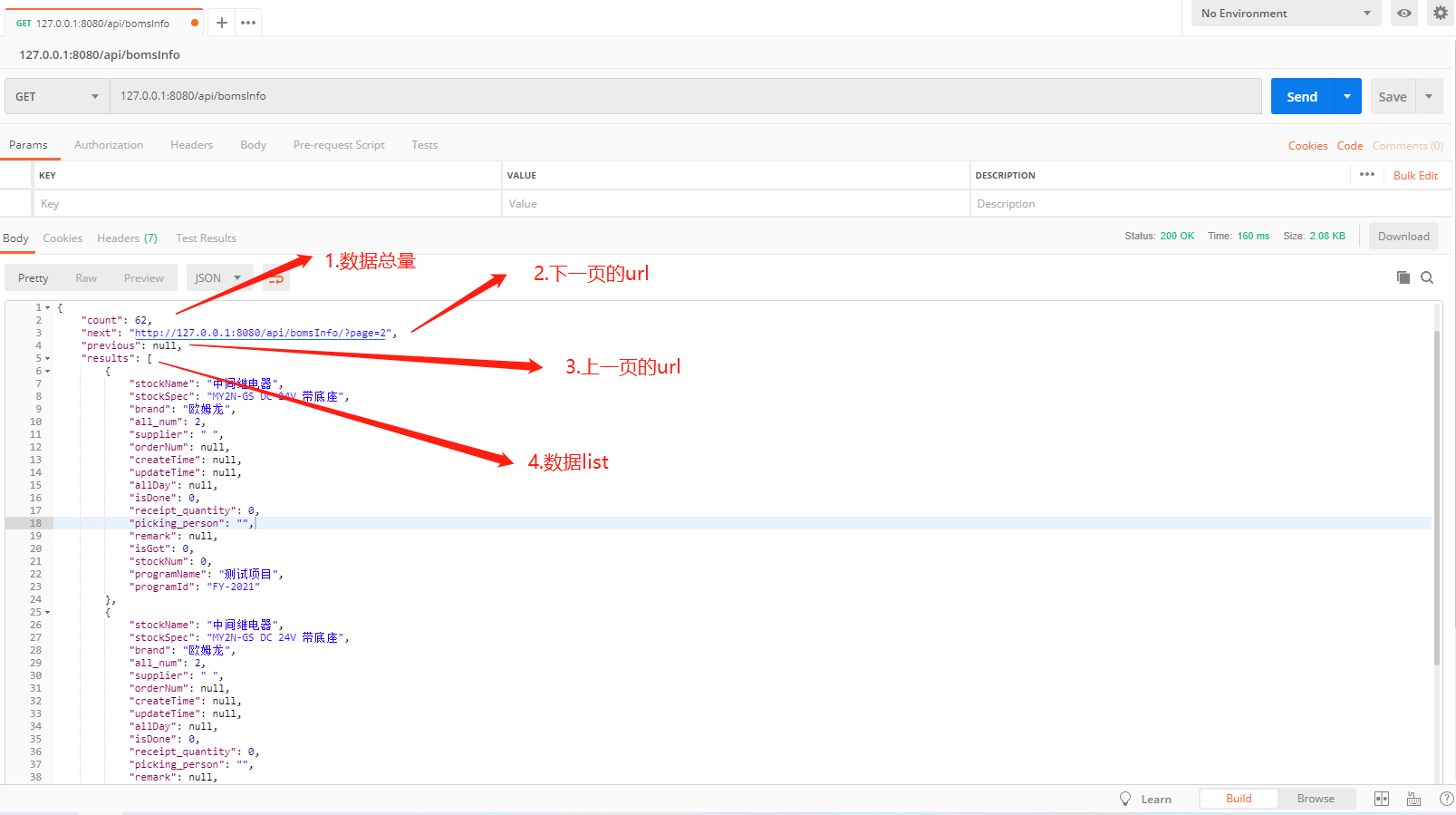Click the blue Send button
The height and width of the screenshot is (815, 1456).
1302,96
